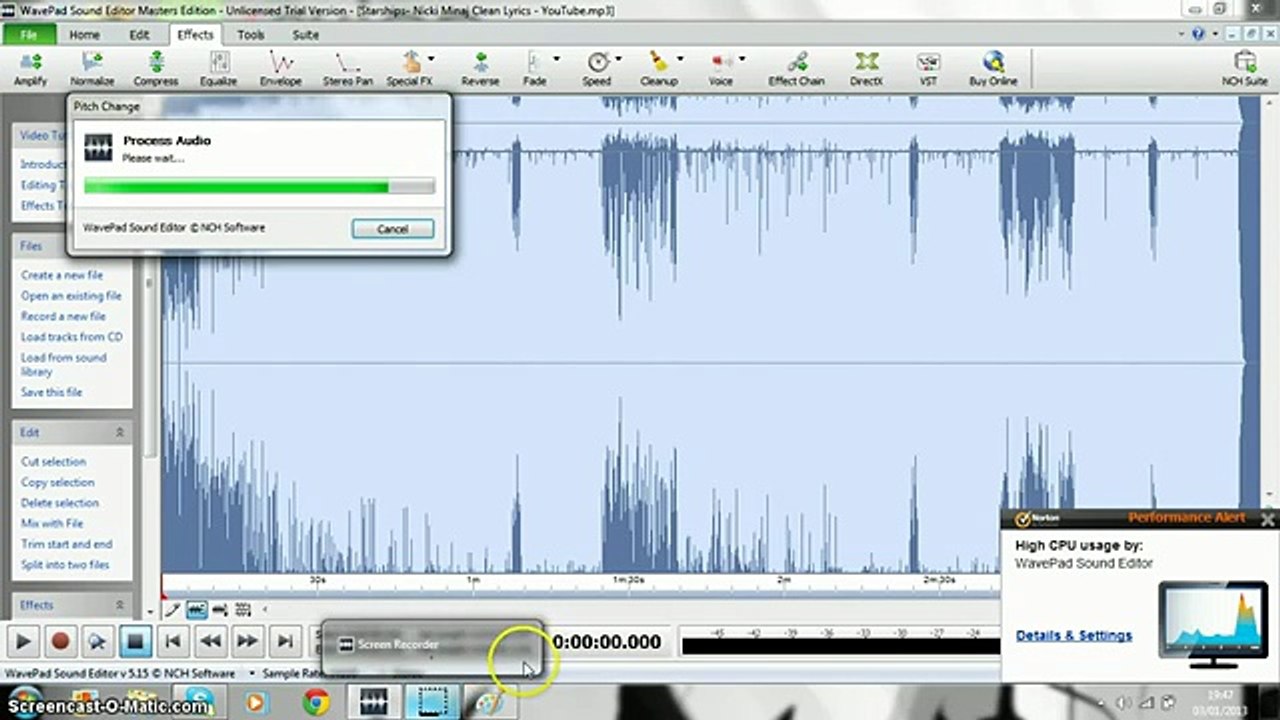Rewind the audio

(210, 641)
